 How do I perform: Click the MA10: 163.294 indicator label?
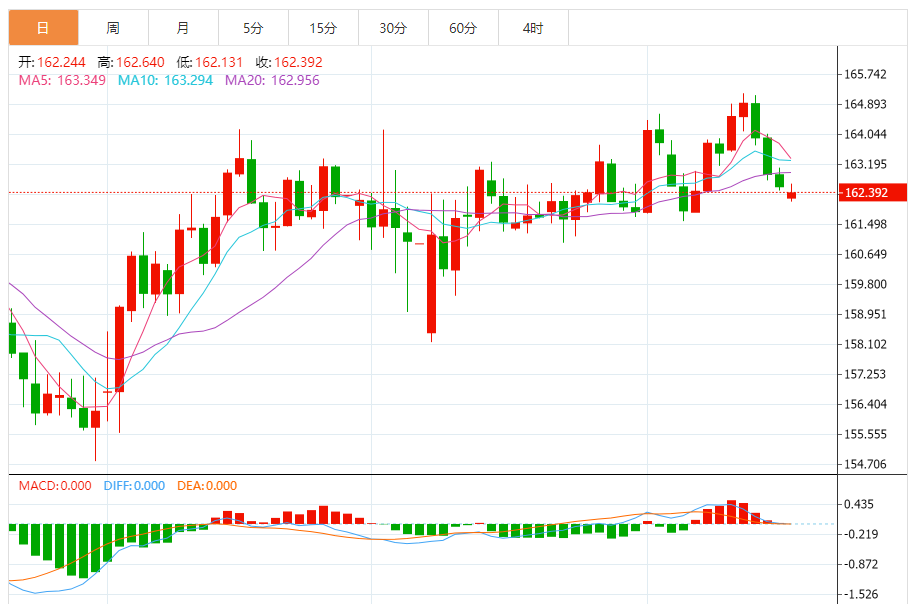click(x=166, y=80)
